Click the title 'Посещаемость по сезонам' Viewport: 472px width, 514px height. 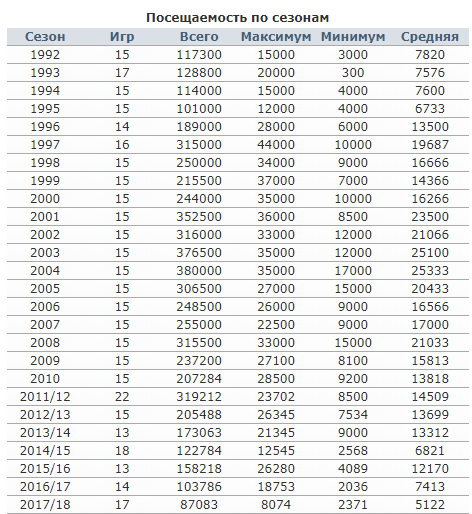click(238, 18)
